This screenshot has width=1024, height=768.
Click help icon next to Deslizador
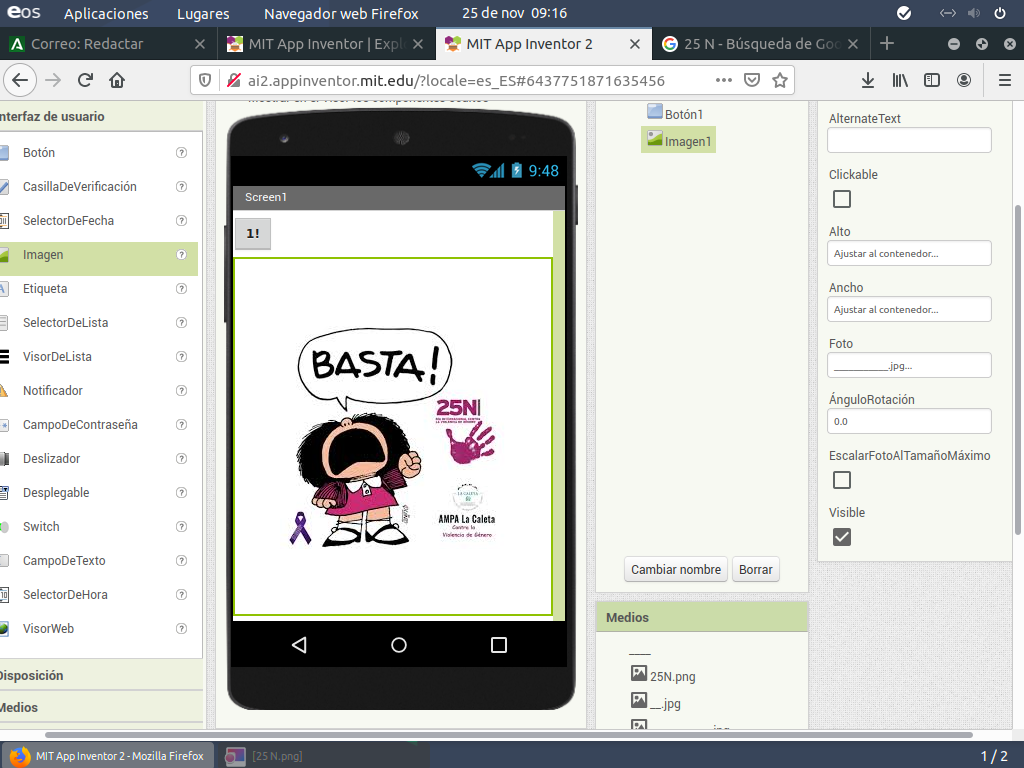click(182, 458)
